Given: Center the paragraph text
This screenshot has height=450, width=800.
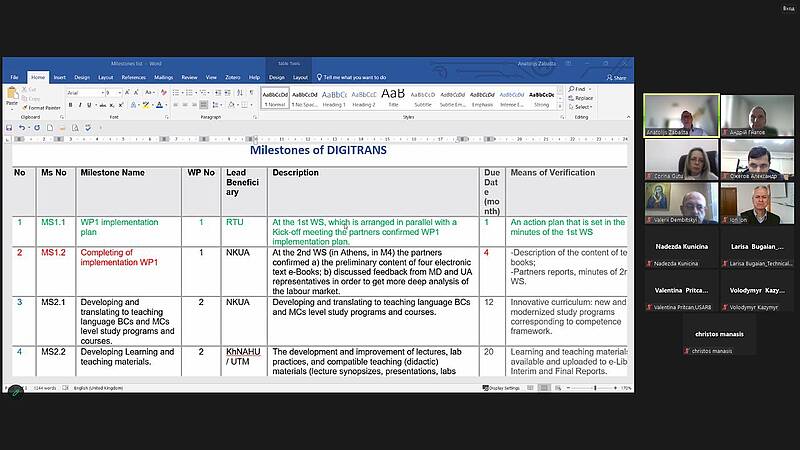Looking at the screenshot, I should pyautogui.click(x=185, y=105).
